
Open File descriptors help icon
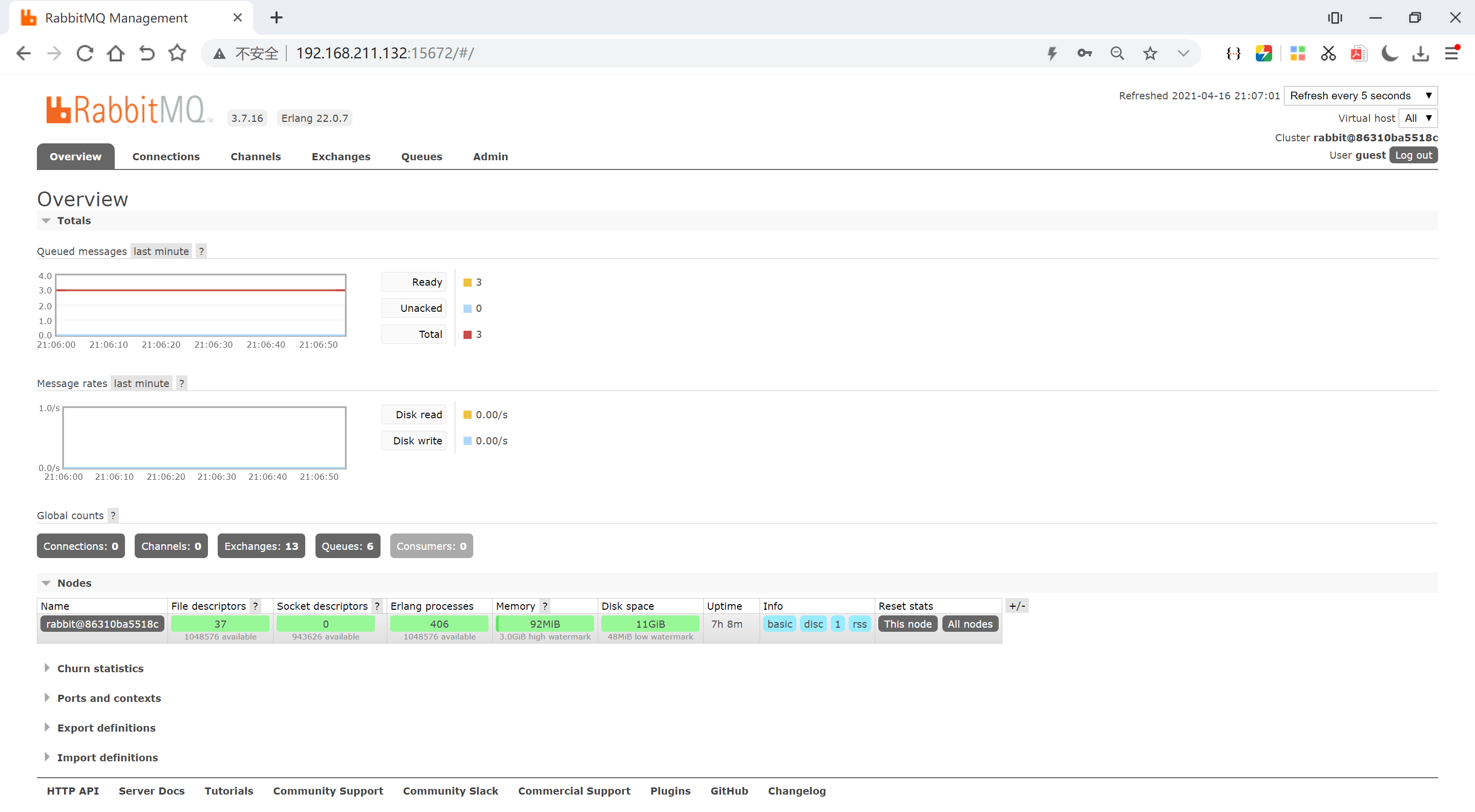point(256,606)
